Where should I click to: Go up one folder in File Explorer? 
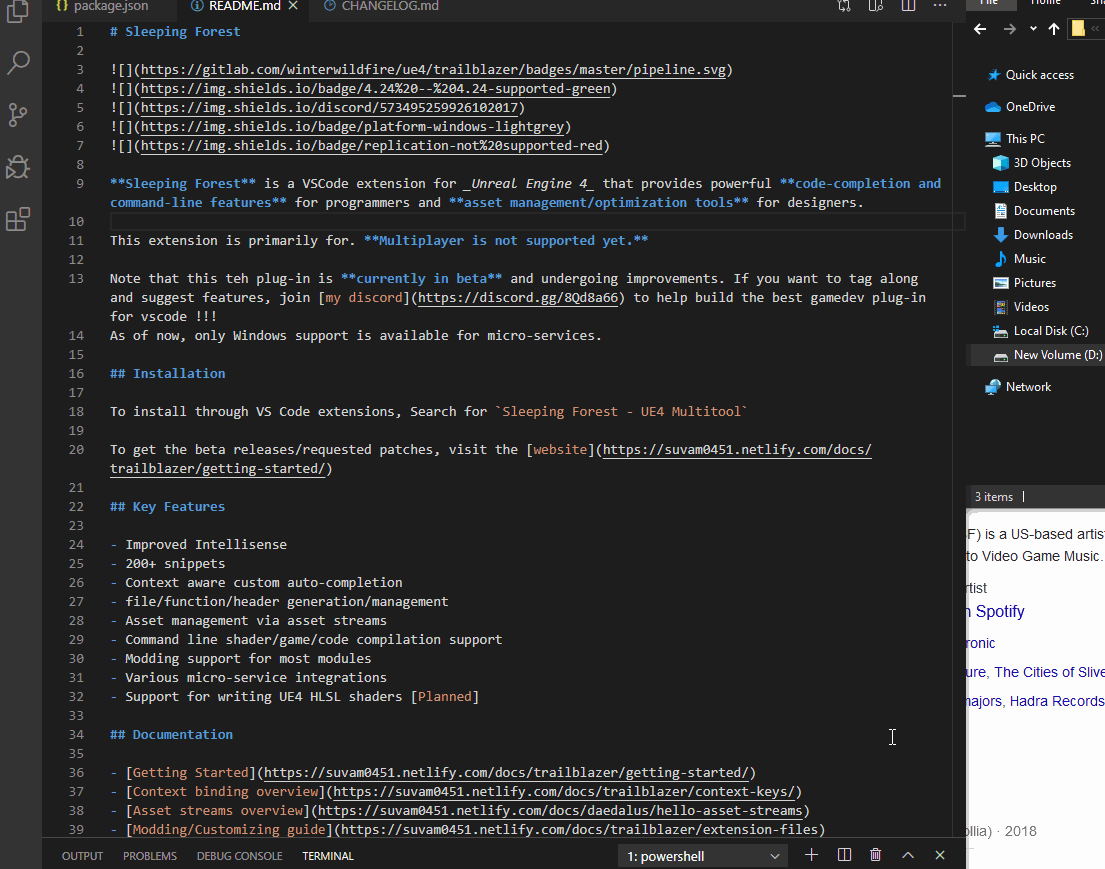click(x=1054, y=29)
